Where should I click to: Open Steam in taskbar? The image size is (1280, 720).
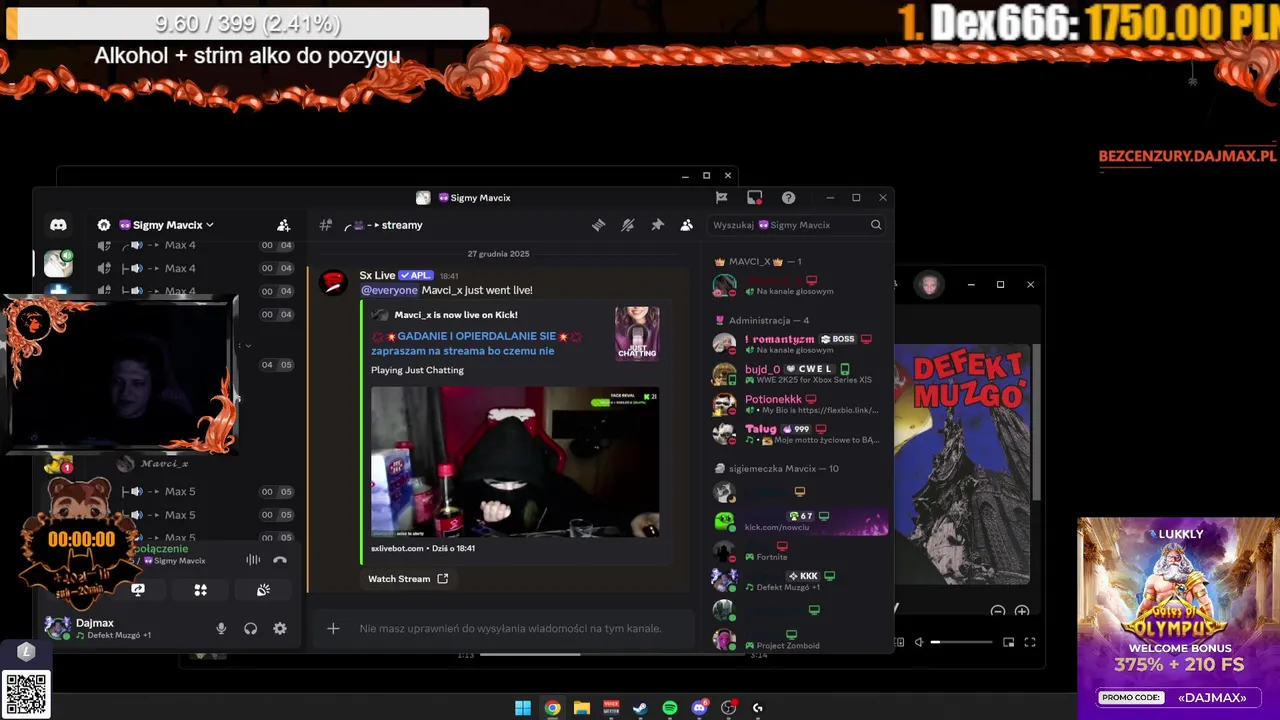pyautogui.click(x=640, y=708)
